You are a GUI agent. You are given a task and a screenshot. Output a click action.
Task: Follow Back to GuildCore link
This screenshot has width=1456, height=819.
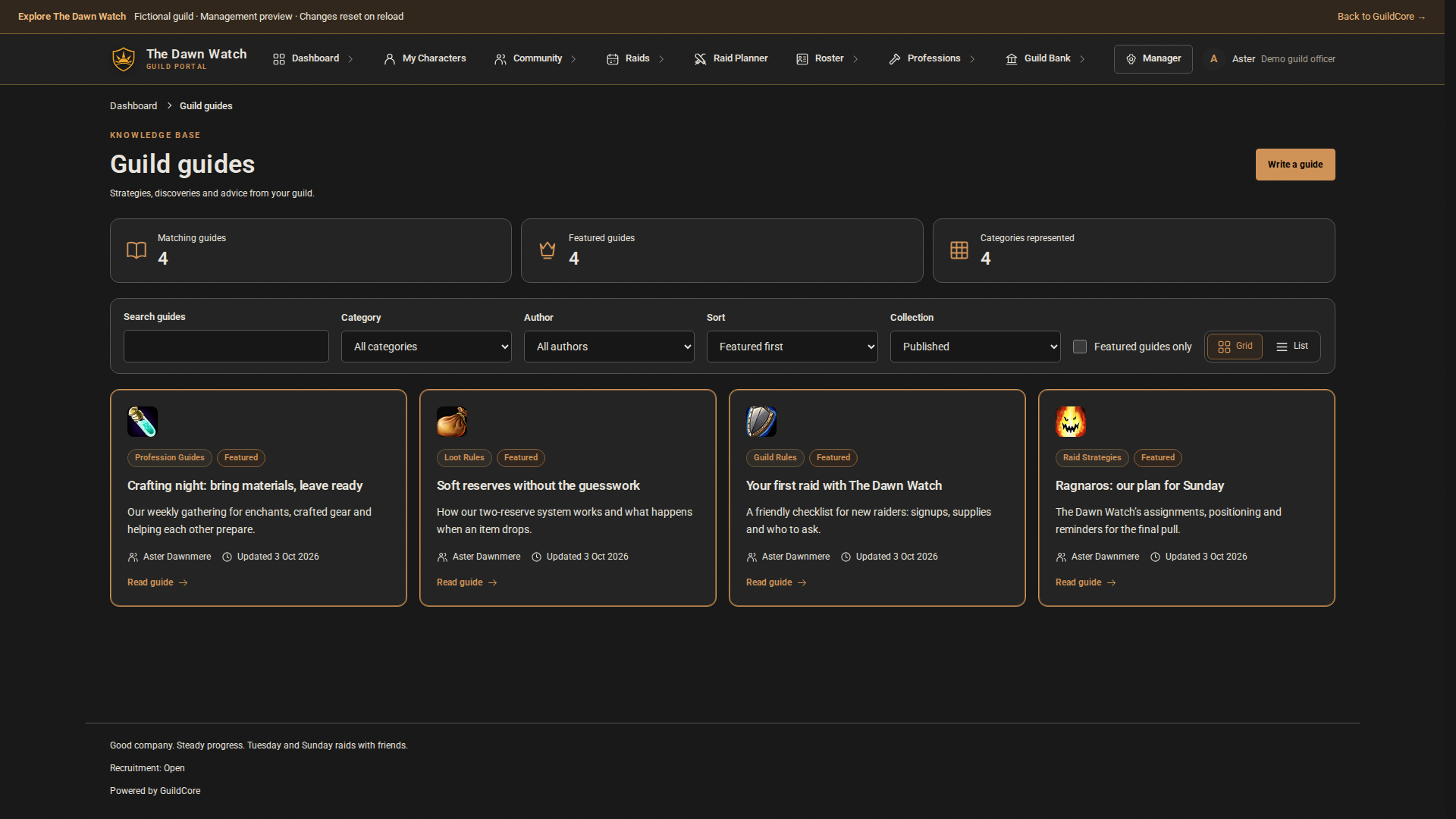pyautogui.click(x=1381, y=17)
